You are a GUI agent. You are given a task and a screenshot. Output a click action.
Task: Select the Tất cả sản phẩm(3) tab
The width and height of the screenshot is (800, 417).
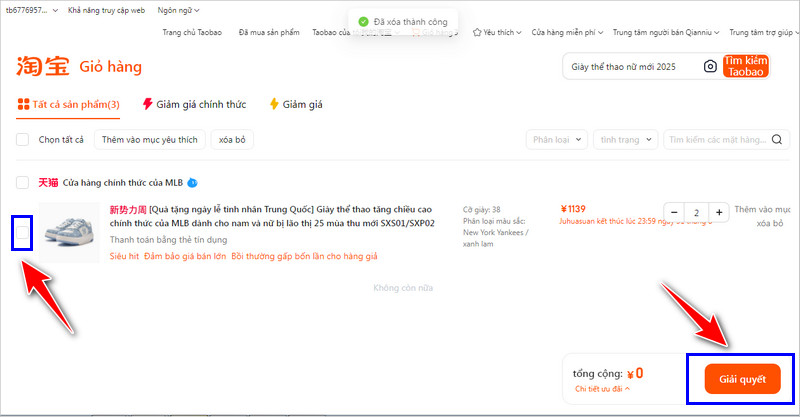pyautogui.click(x=68, y=105)
